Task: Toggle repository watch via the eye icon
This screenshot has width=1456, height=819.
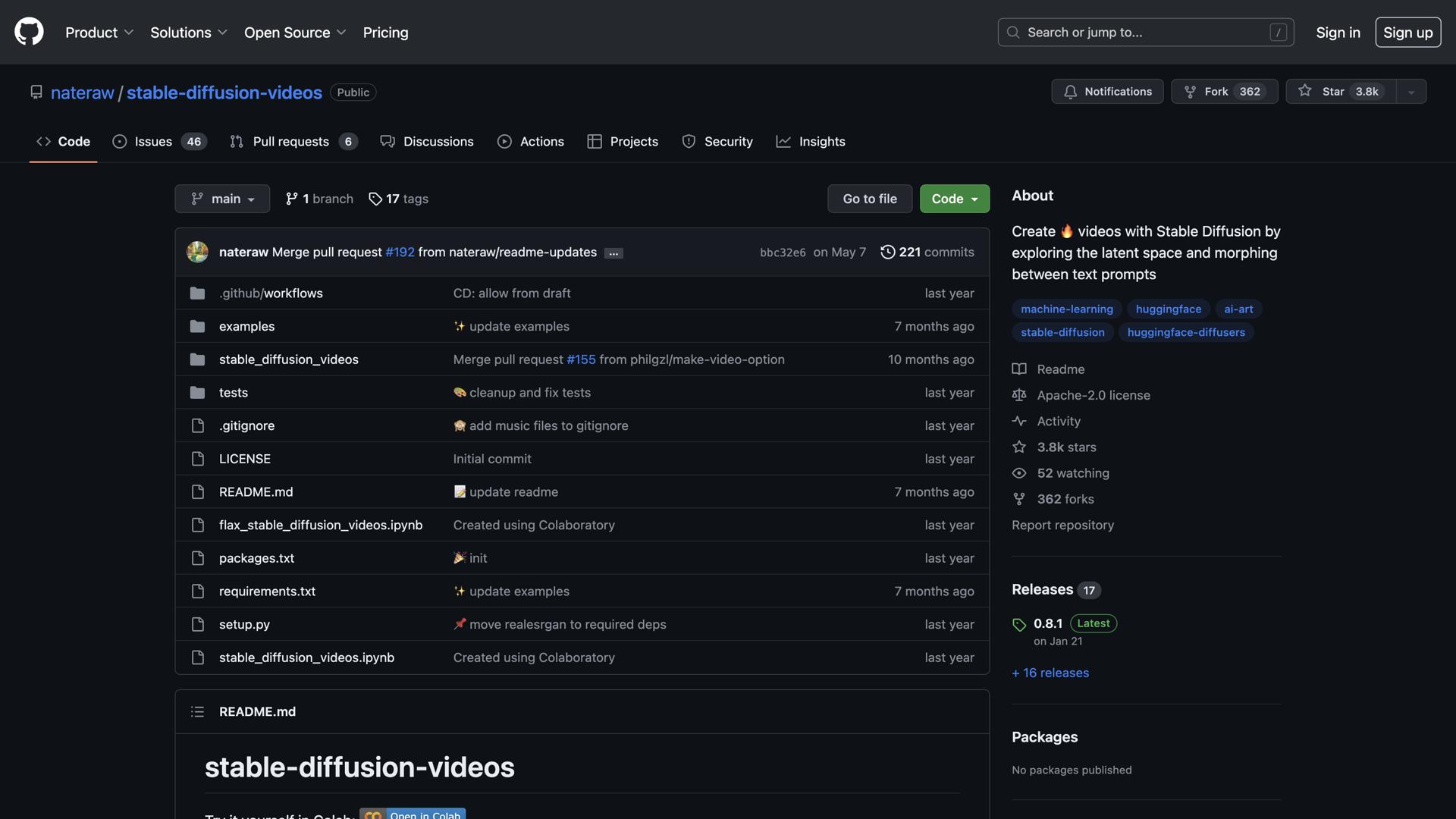Action: coord(1018,472)
